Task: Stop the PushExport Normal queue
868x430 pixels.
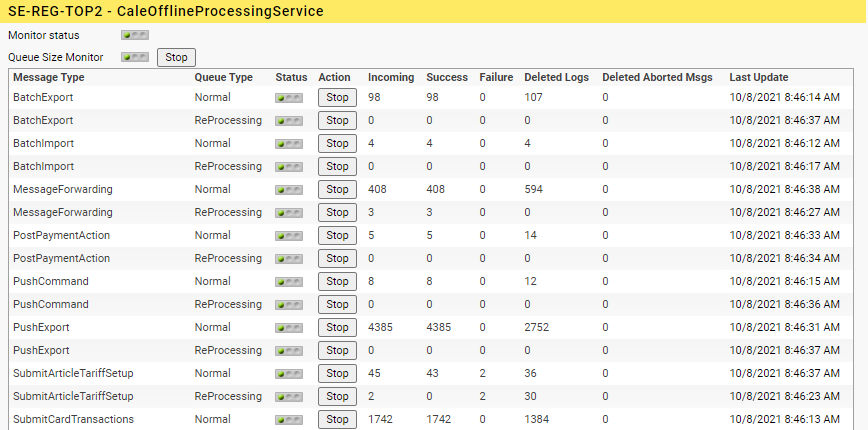Action: pos(337,328)
